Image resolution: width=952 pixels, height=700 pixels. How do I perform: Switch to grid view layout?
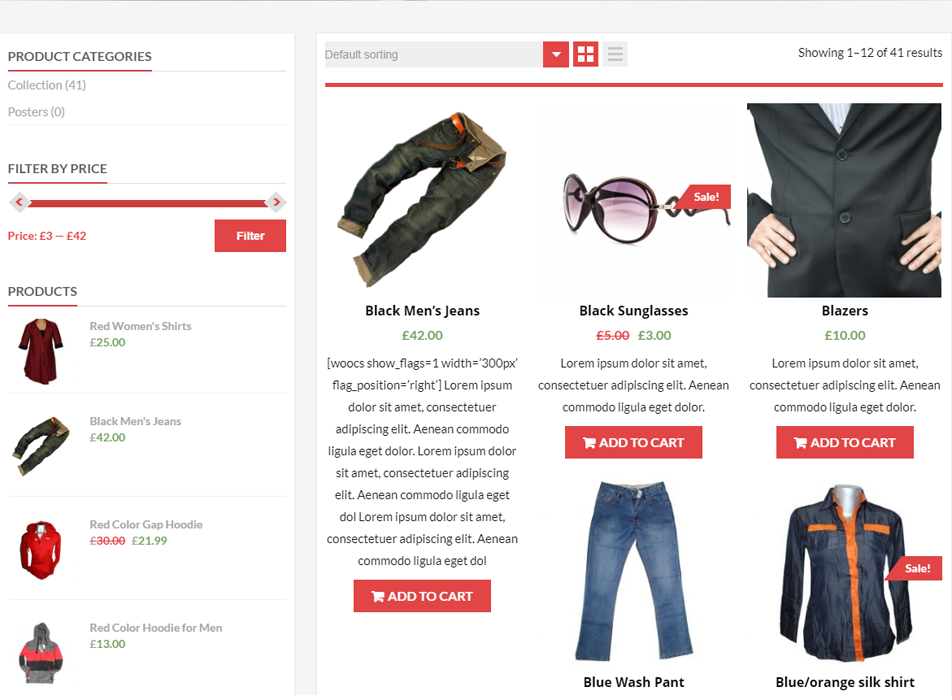coord(585,54)
